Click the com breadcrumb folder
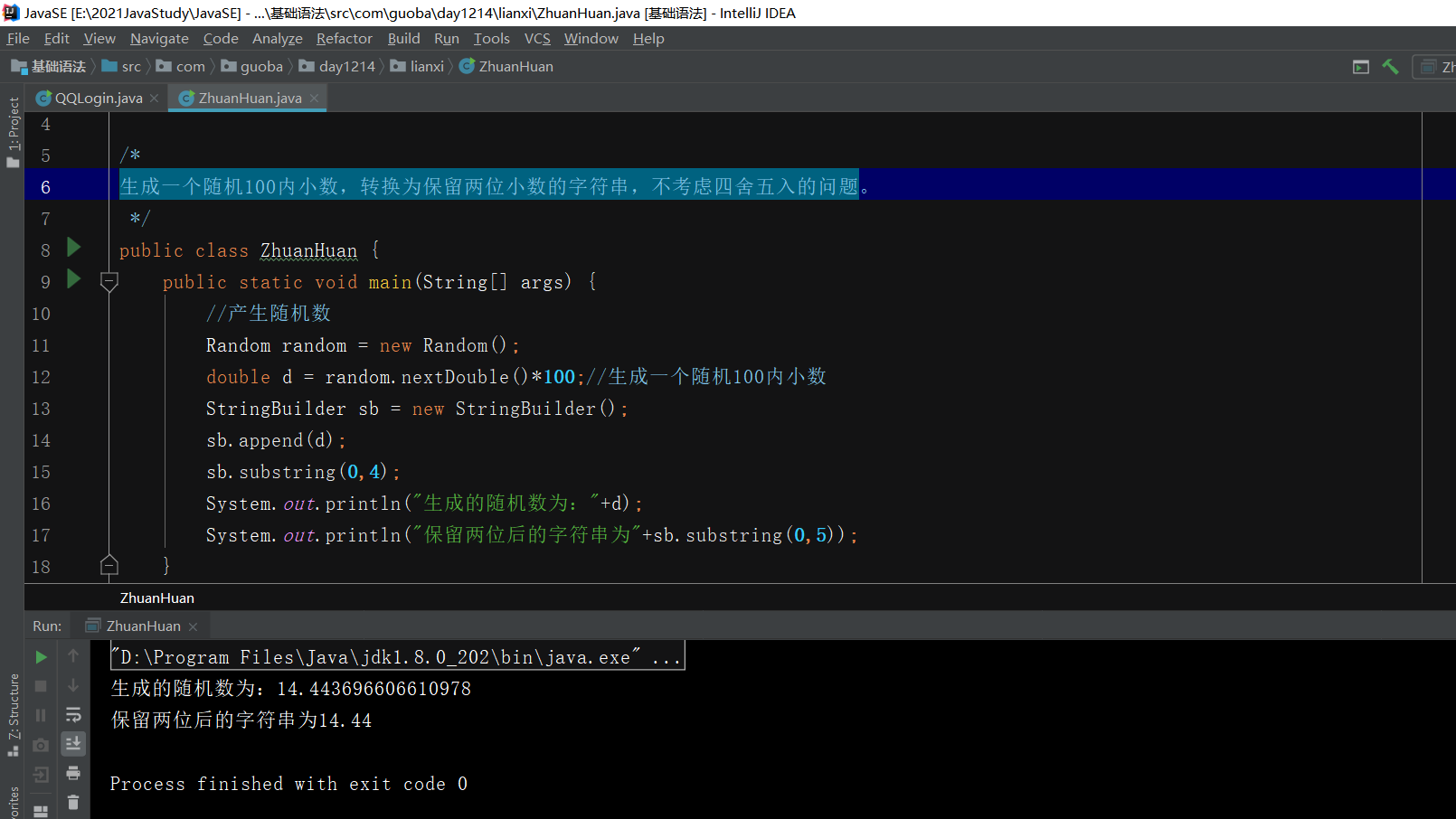 (x=181, y=66)
